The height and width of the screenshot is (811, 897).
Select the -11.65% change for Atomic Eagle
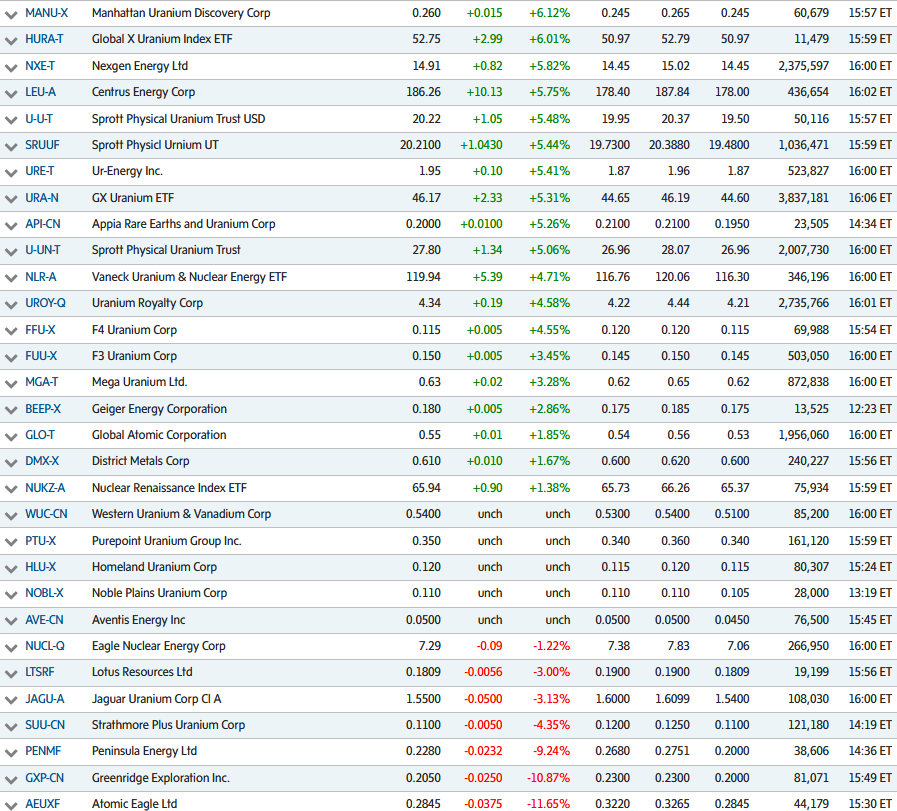[548, 804]
